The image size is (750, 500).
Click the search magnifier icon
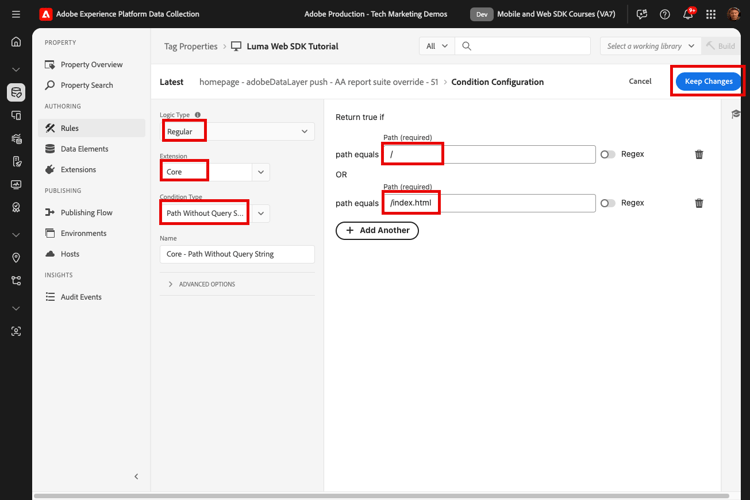[466, 46]
